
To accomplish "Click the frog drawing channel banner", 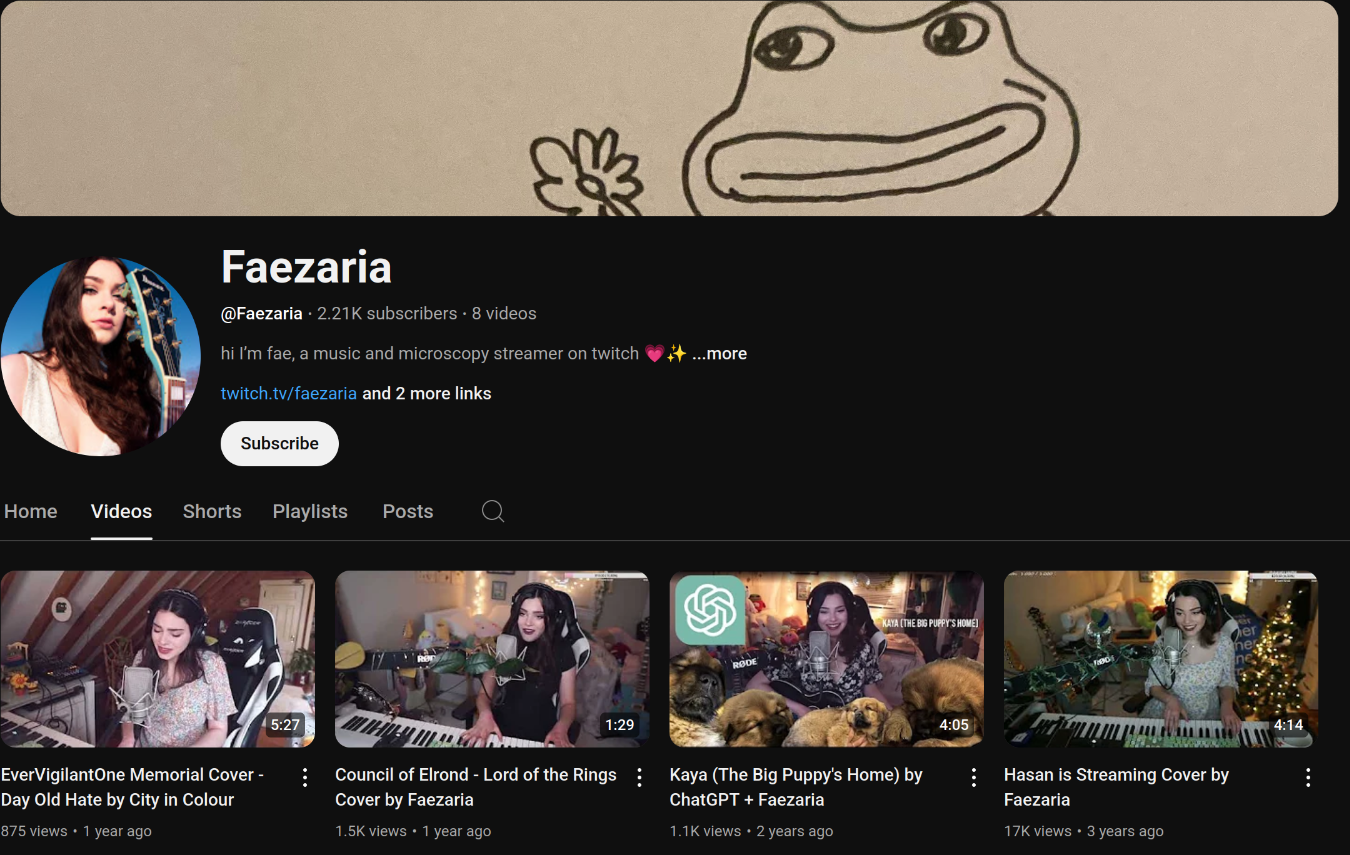I will [x=669, y=108].
